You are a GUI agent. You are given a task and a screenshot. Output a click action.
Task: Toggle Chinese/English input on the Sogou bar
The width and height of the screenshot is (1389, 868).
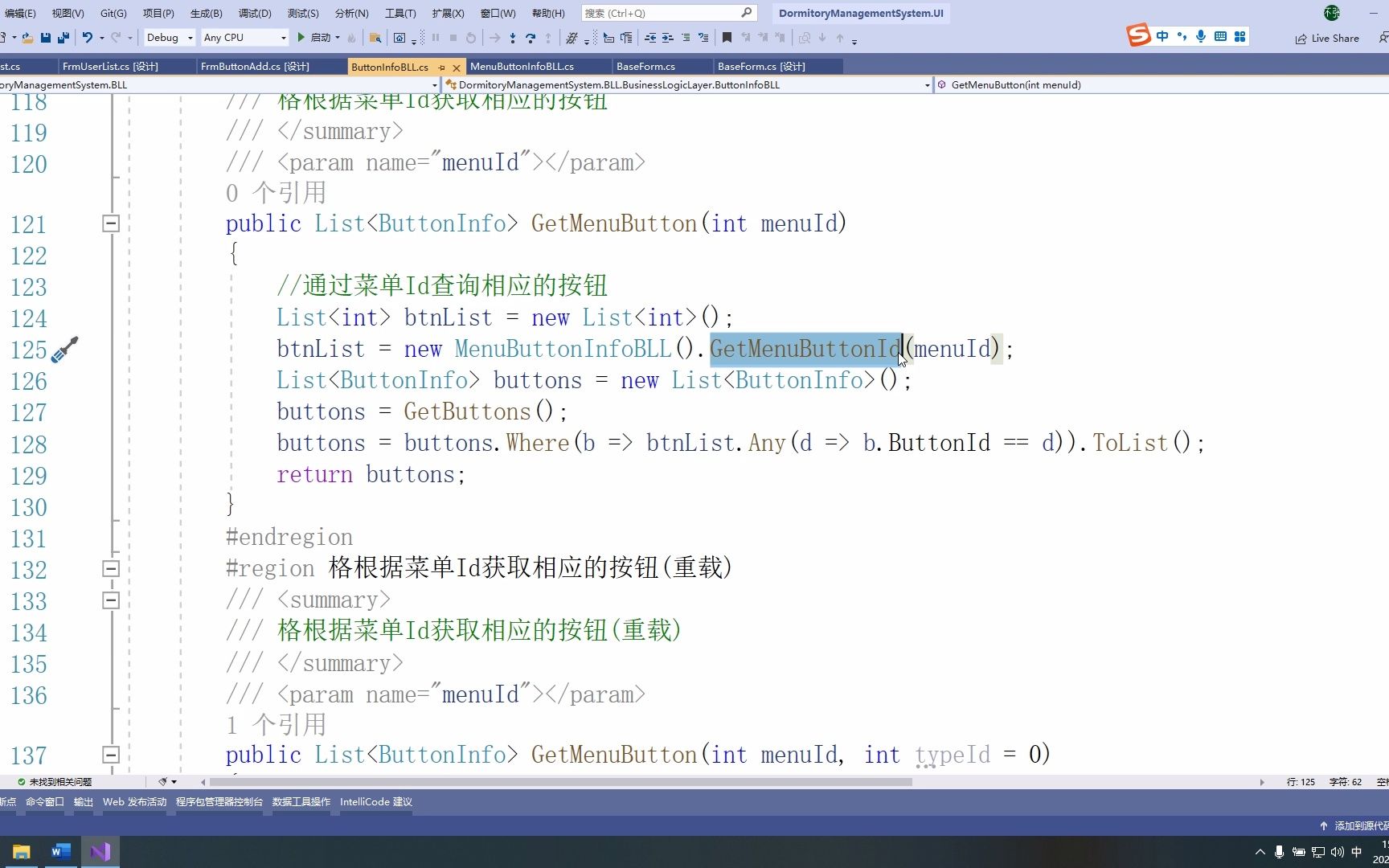tap(1162, 35)
